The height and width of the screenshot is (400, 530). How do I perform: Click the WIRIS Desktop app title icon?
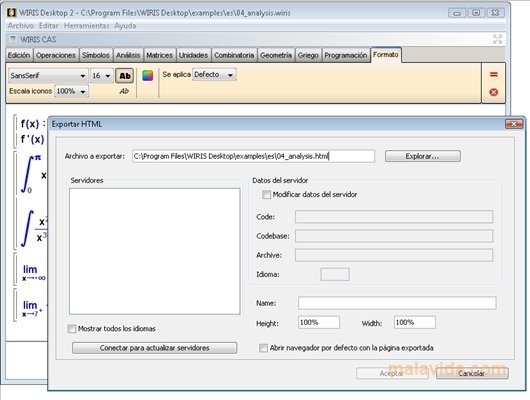[11, 13]
